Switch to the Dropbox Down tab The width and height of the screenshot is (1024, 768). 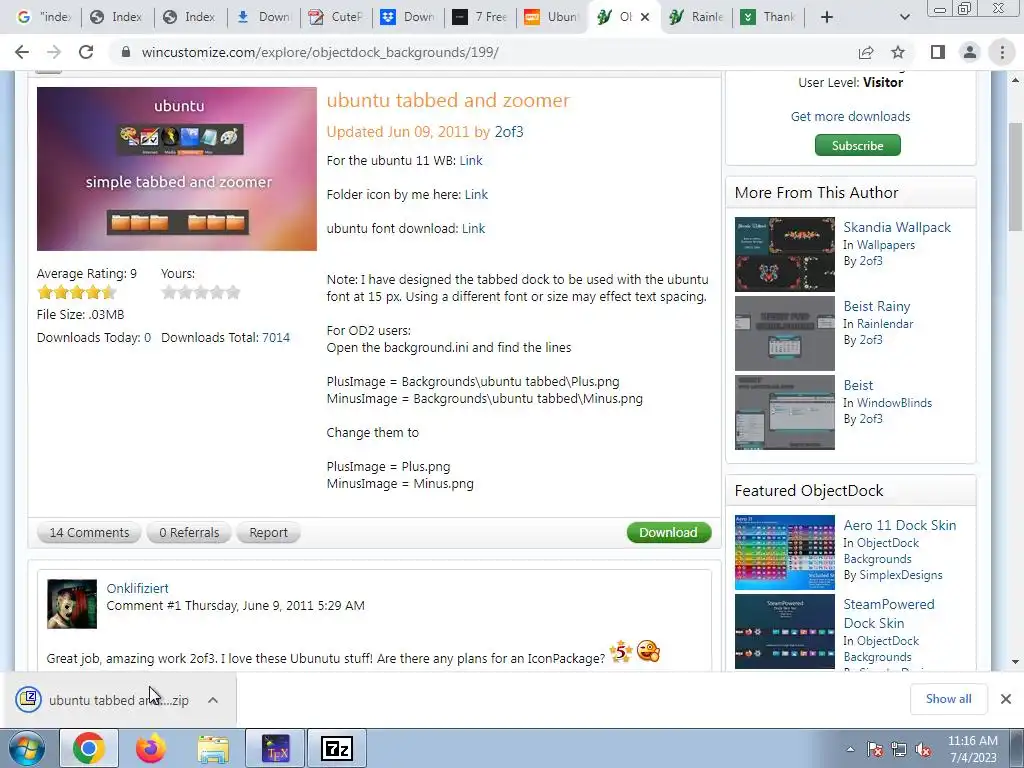408,17
